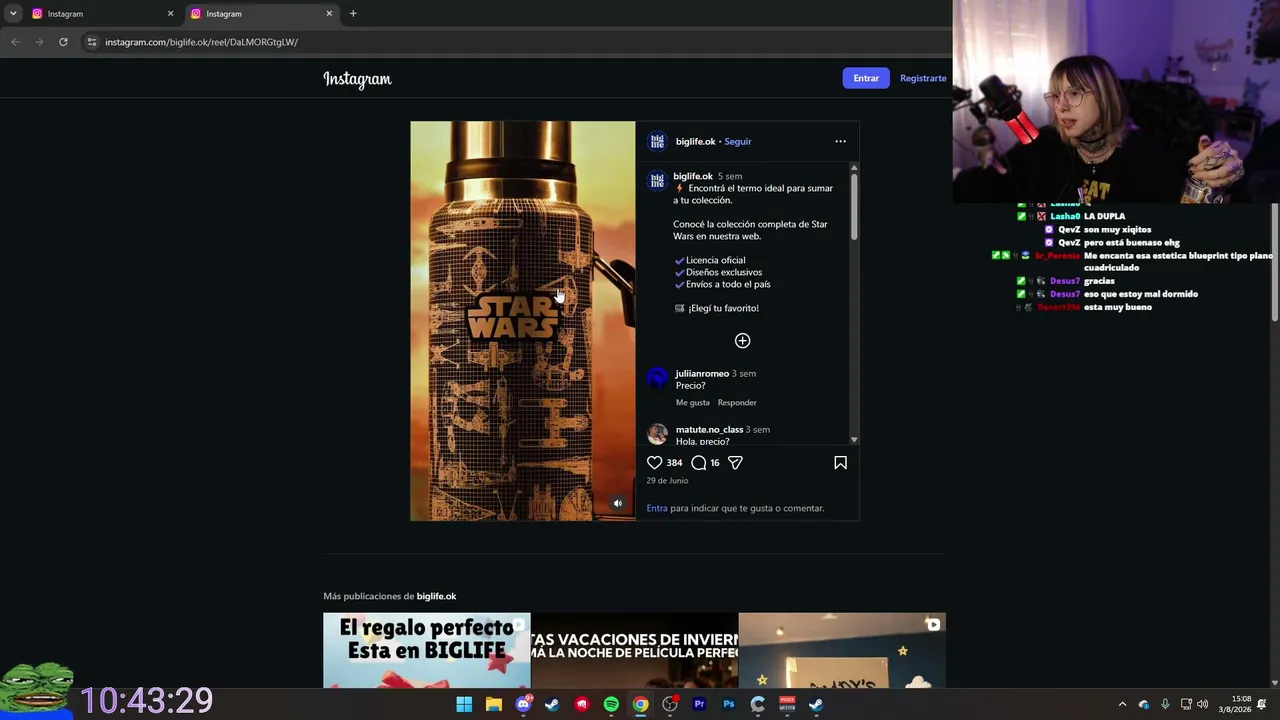This screenshot has height=720, width=1280.
Task: Open Adobe Premiere Pro from the taskbar
Action: click(x=699, y=704)
